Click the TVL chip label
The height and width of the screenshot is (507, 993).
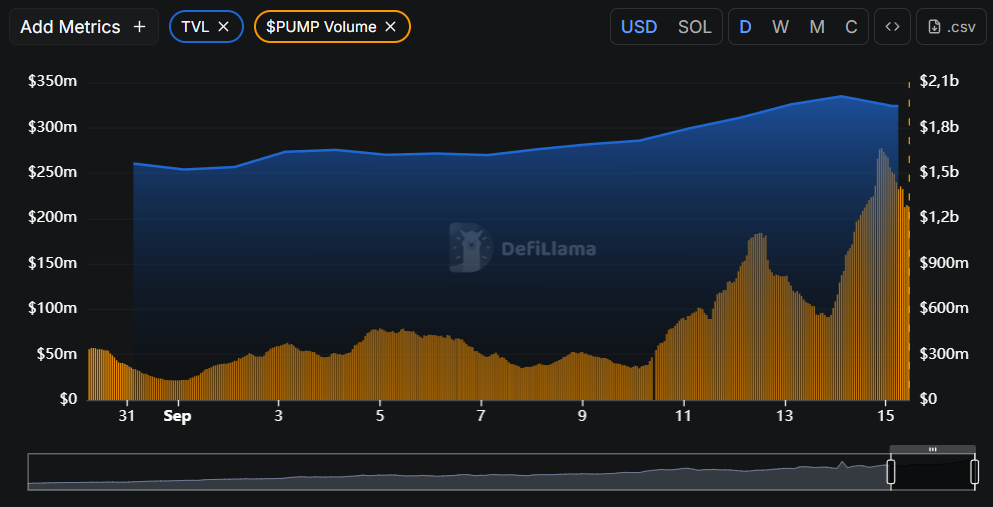(195, 27)
